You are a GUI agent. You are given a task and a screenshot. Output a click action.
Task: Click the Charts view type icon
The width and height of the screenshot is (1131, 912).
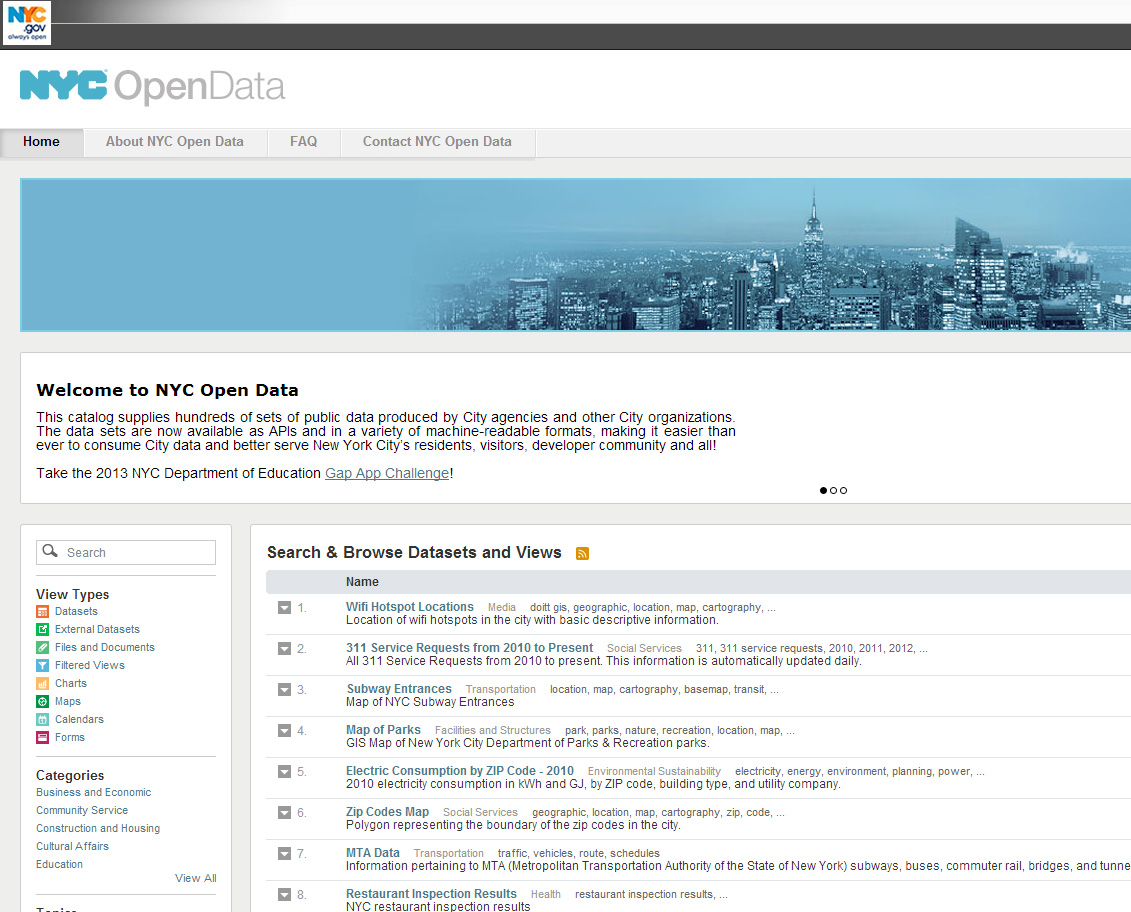[43, 683]
